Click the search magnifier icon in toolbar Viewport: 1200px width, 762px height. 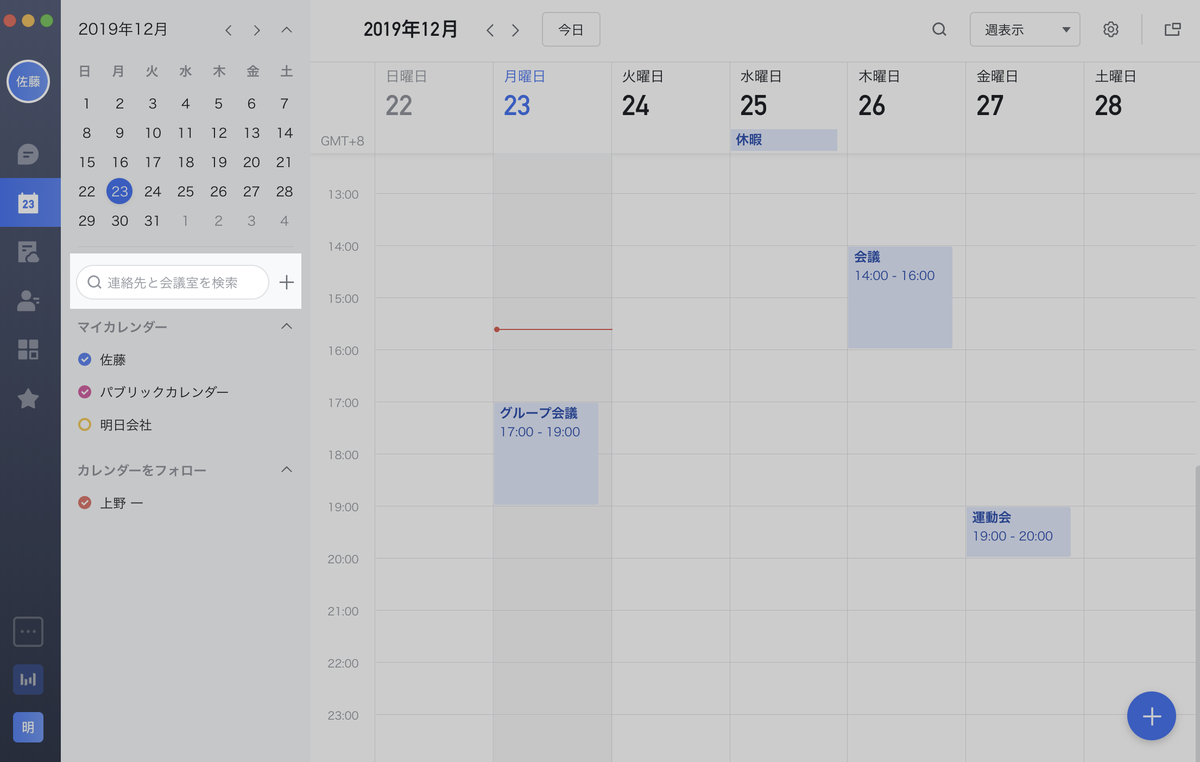(x=939, y=30)
